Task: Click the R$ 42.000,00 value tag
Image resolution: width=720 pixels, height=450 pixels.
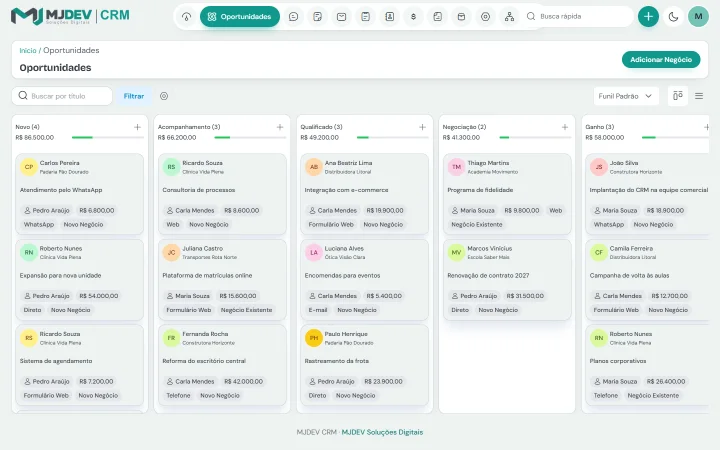Action: point(243,382)
